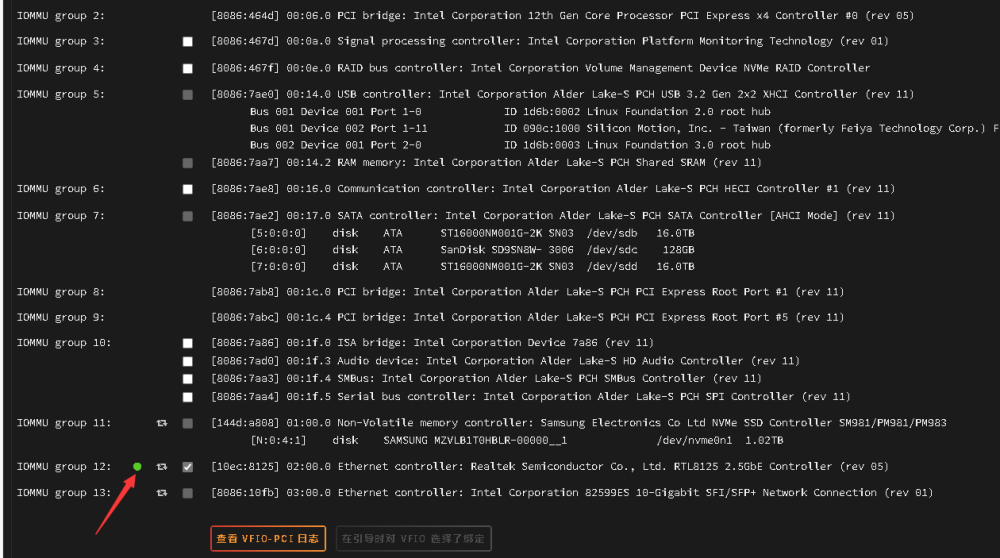Click the reset icon for IOMMU group 12

tap(162, 467)
